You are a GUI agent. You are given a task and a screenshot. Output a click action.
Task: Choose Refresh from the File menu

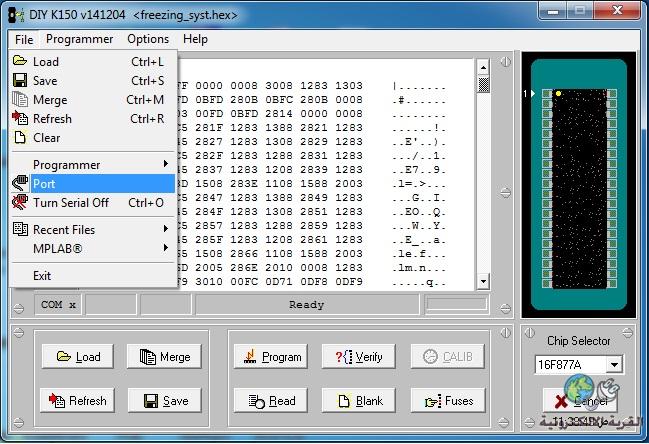pos(94,119)
